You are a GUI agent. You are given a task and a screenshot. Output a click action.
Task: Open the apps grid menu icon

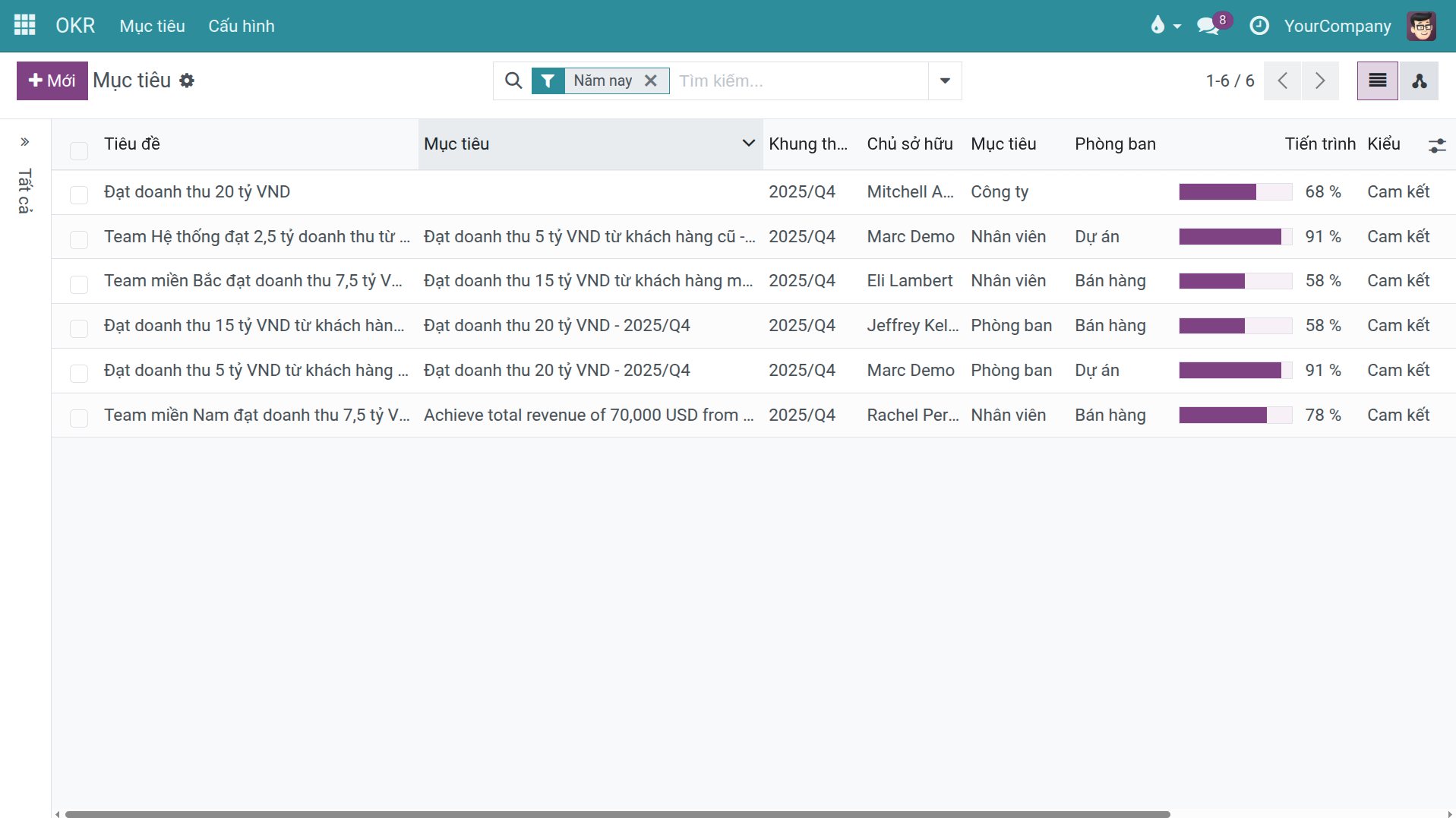[25, 25]
